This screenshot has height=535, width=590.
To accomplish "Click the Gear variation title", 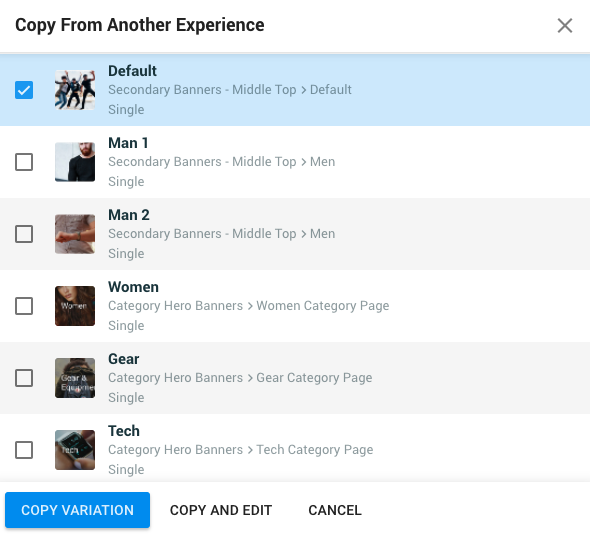I will [123, 359].
